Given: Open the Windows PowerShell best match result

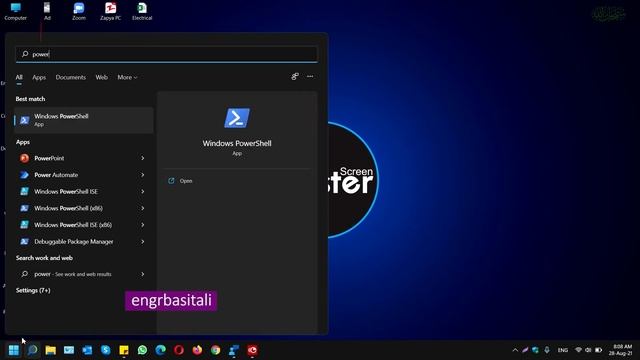Looking at the screenshot, I should click(84, 120).
